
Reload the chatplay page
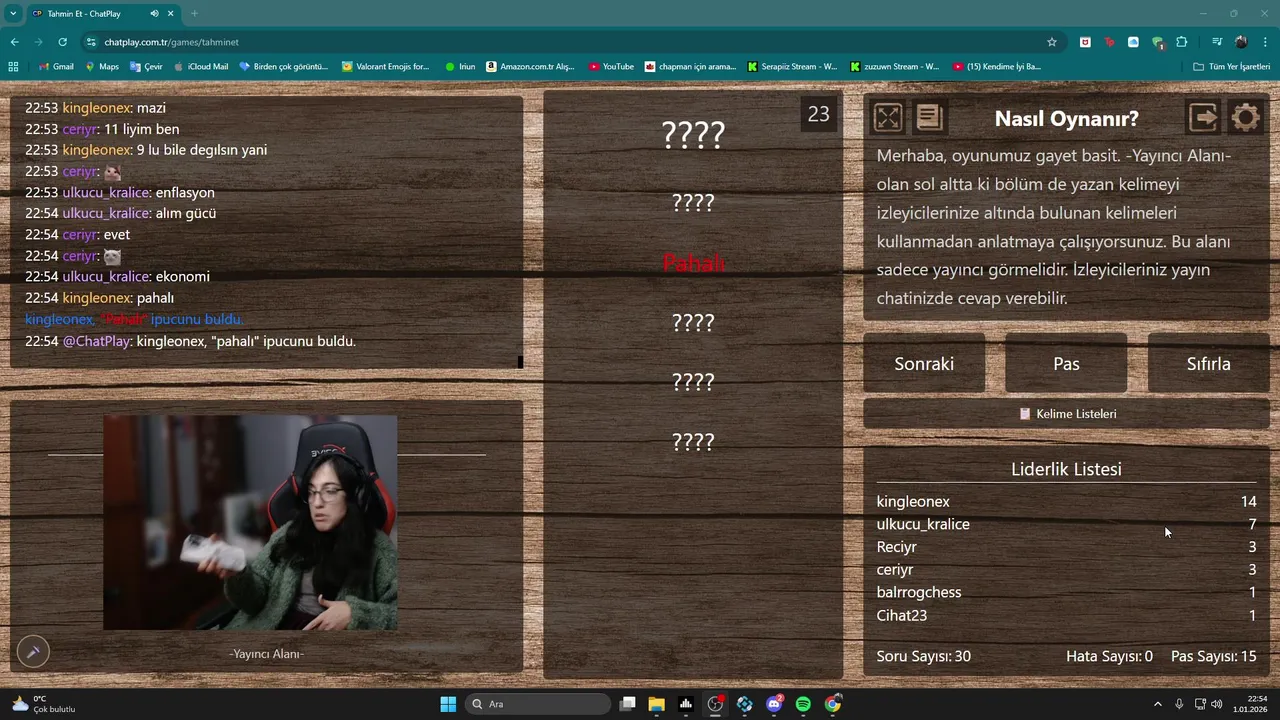click(x=62, y=42)
